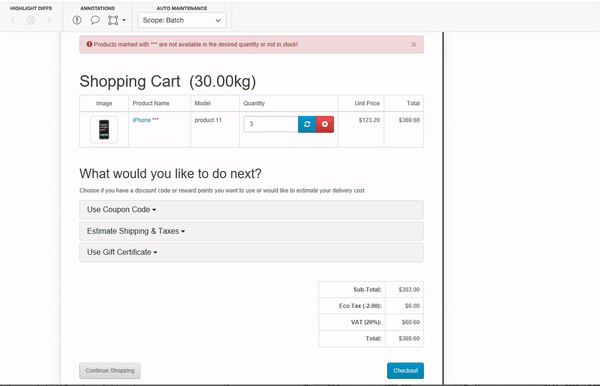Open the region annotation dropdown arrow
Image resolution: width=600 pixels, height=386 pixels.
click(124, 20)
